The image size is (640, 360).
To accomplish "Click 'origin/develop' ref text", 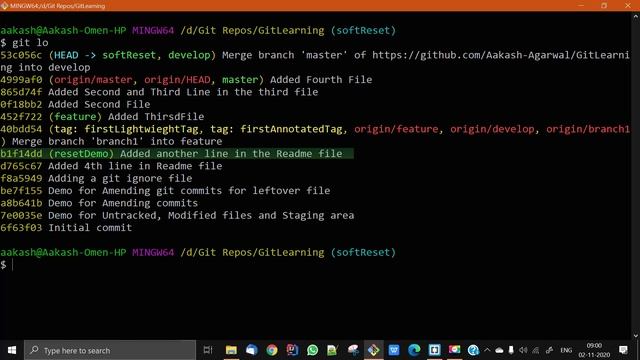I will pyautogui.click(x=492, y=129).
